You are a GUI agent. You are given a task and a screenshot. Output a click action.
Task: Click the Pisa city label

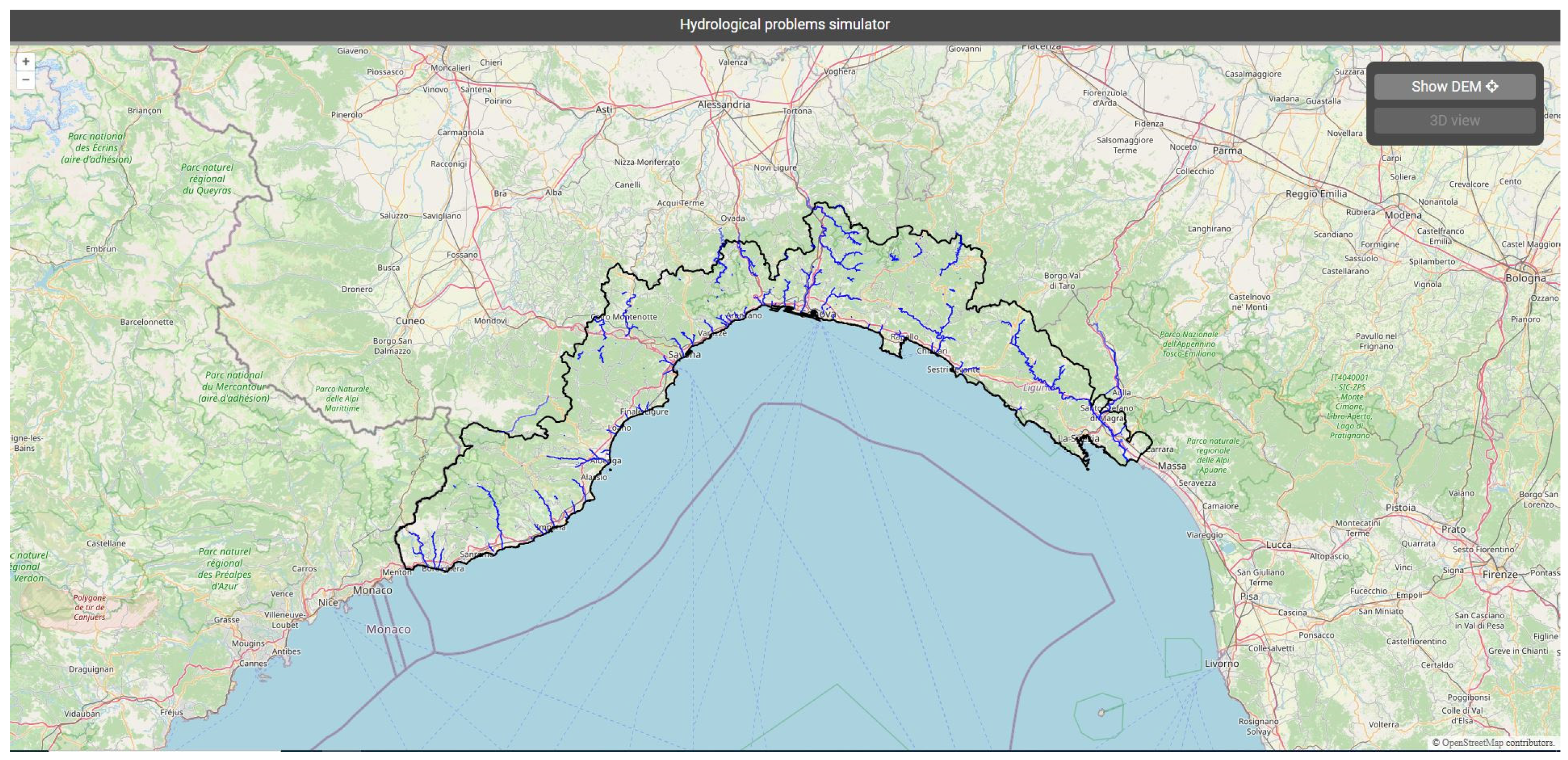[1249, 596]
